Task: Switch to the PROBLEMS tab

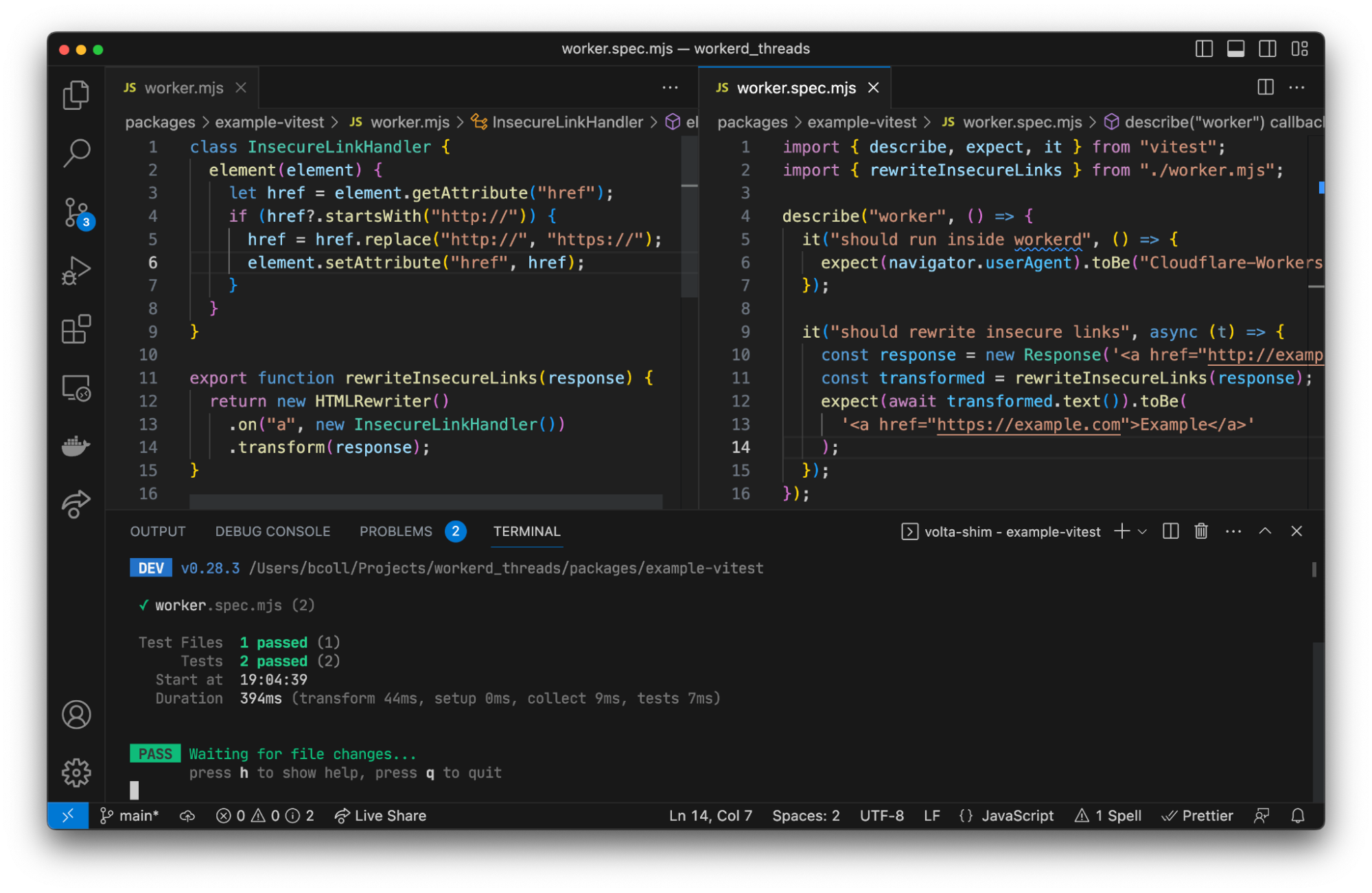Action: [x=396, y=531]
